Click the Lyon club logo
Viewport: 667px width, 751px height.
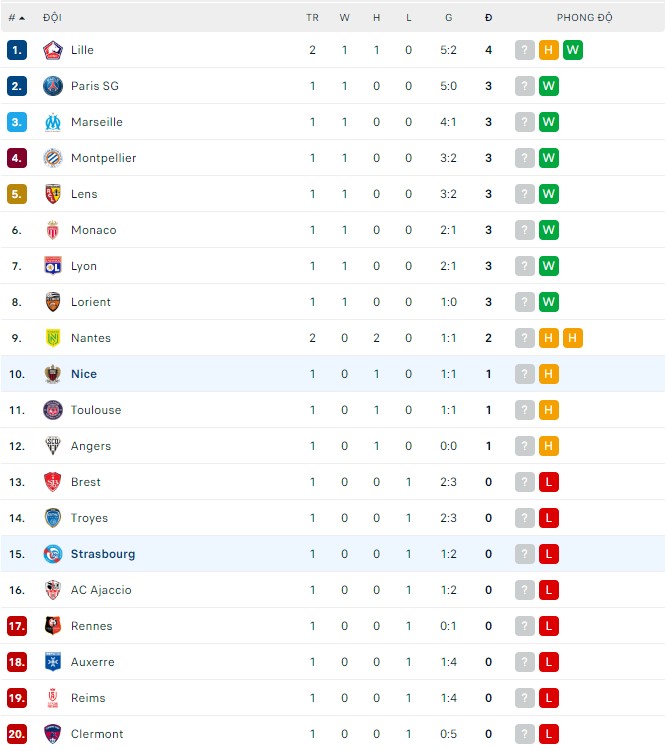click(53, 266)
